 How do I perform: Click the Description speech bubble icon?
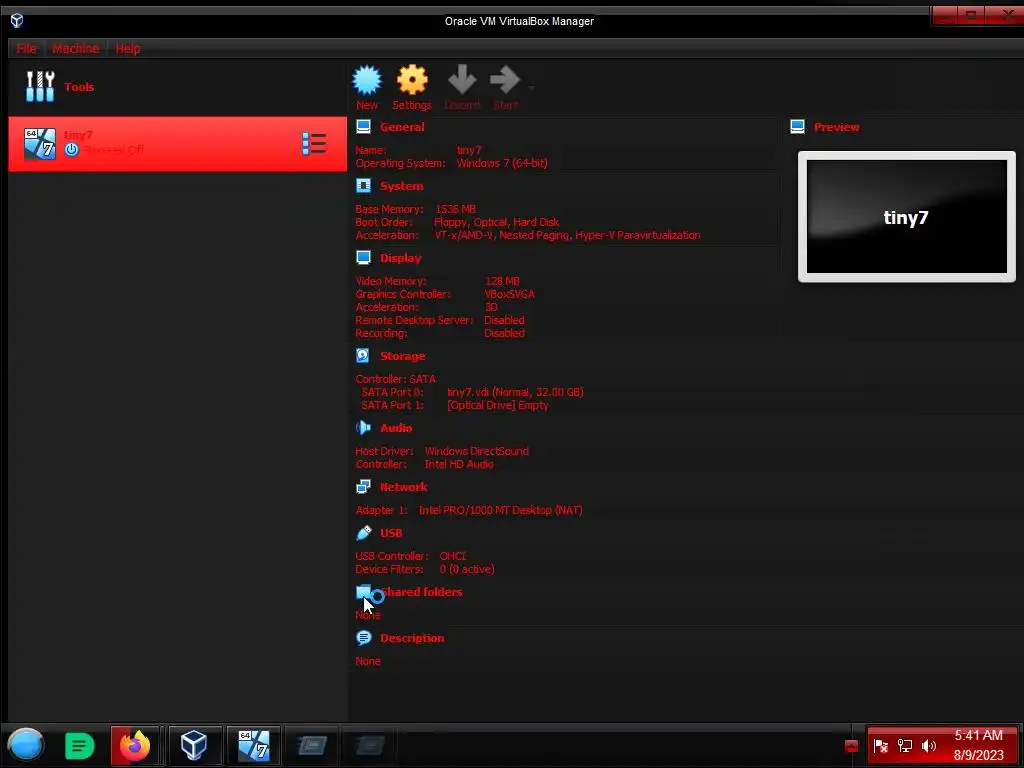364,638
